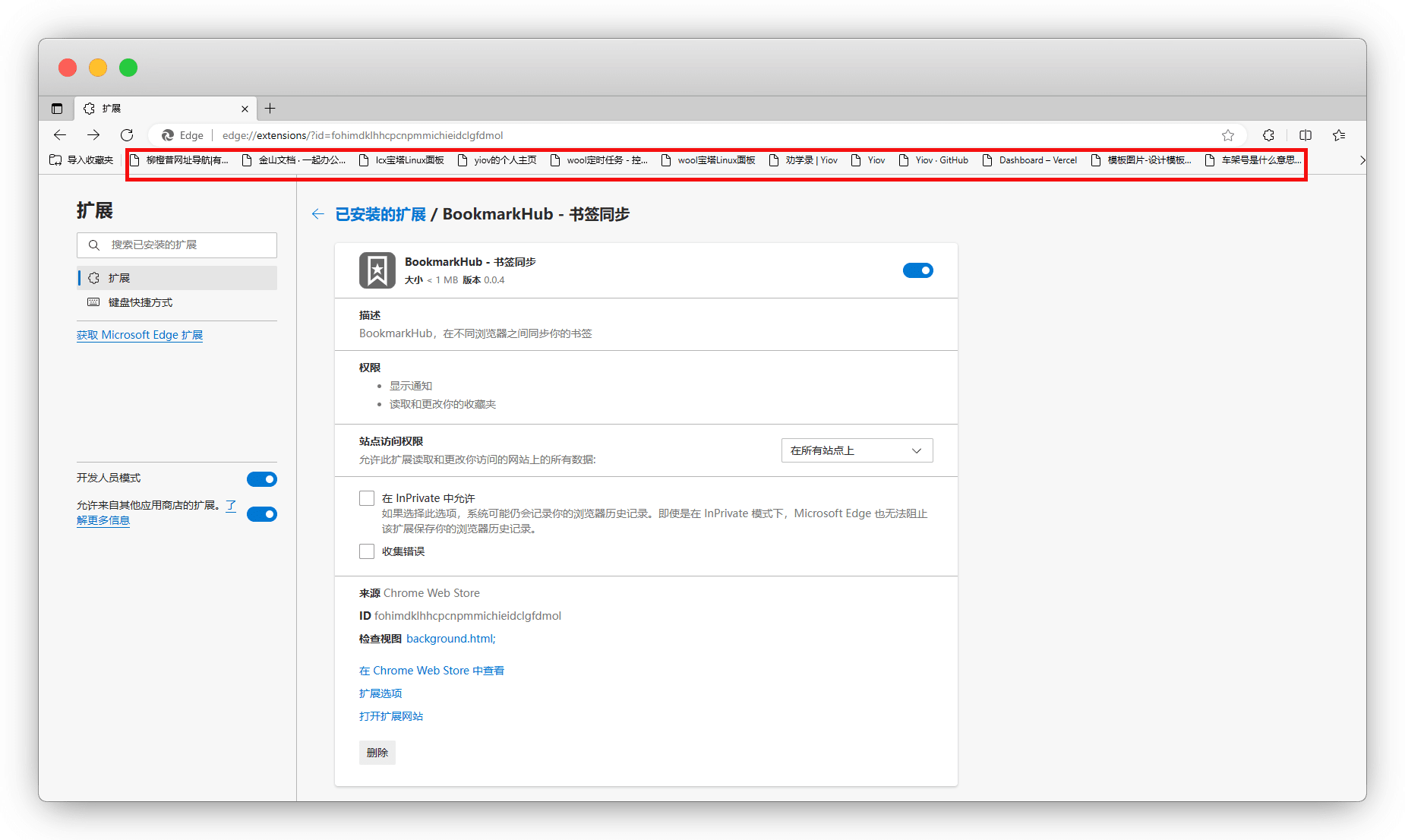The height and width of the screenshot is (840, 1405).
Task: Click the tab actions icon left of tab
Action: tap(57, 109)
